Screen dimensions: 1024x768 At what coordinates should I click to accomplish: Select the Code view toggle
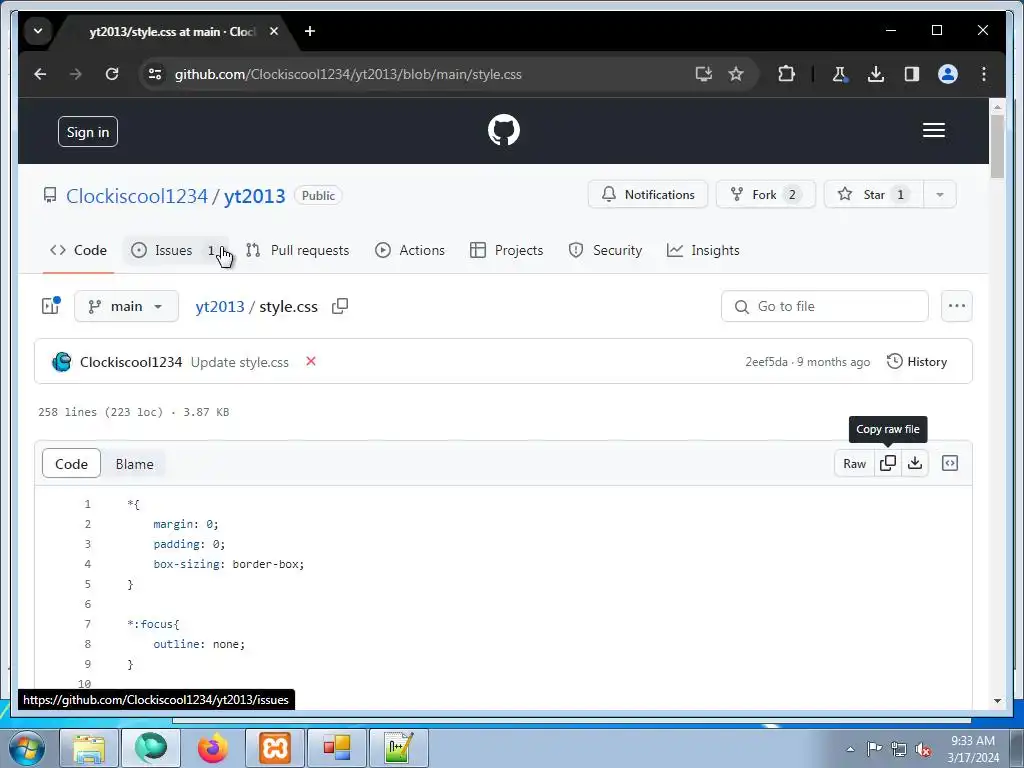point(71,464)
